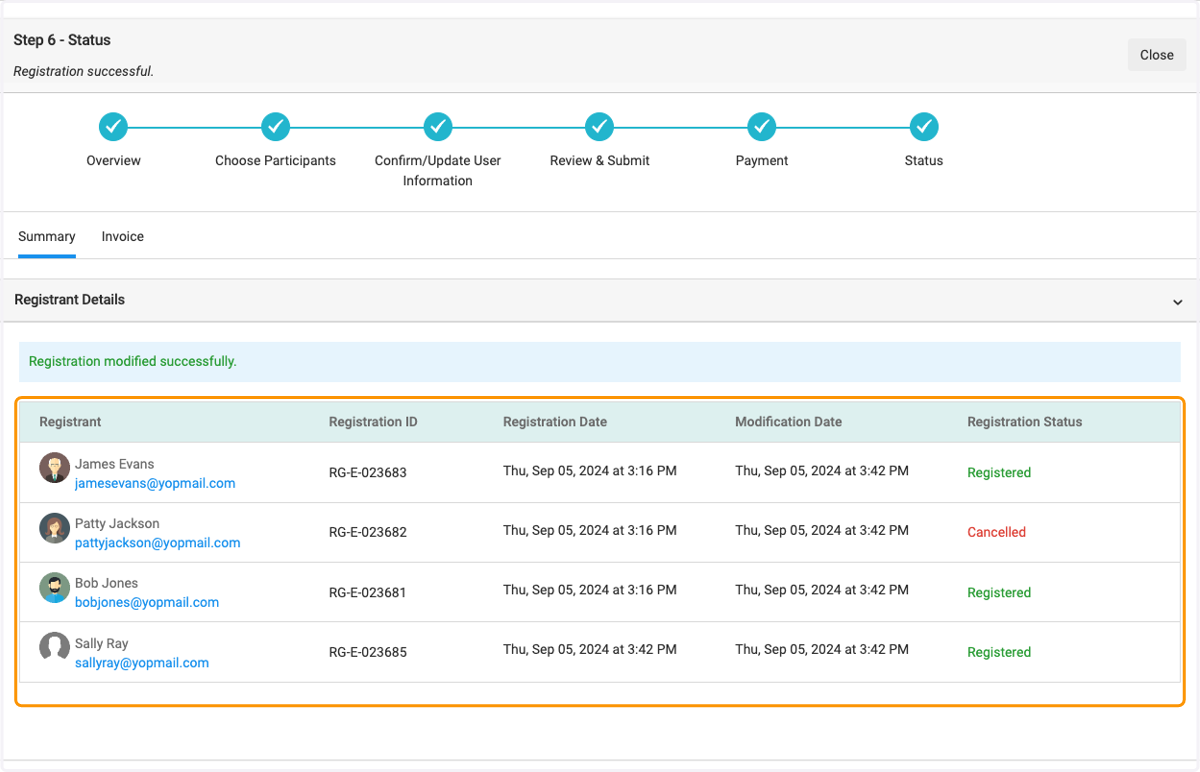
Task: Switch to the Summary tab
Action: [x=47, y=237]
